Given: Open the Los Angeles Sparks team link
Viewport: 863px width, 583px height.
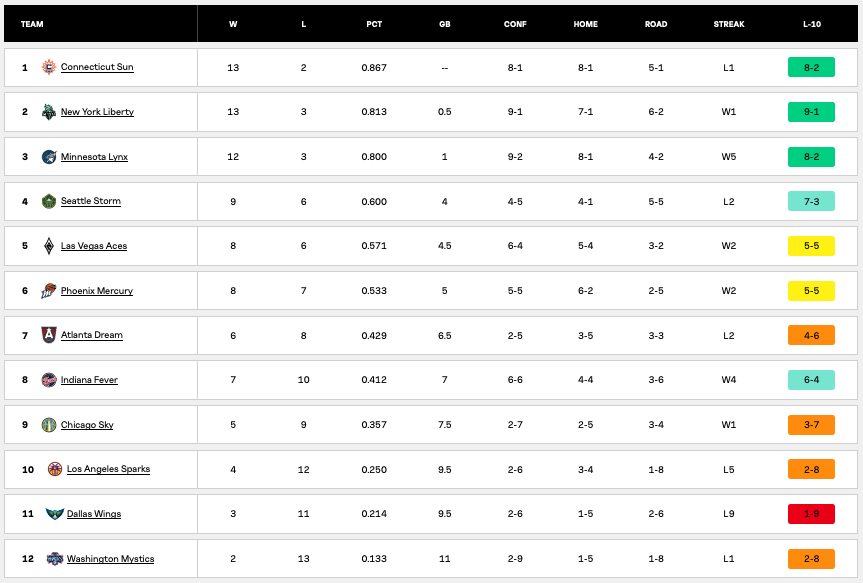Looking at the screenshot, I should [108, 469].
